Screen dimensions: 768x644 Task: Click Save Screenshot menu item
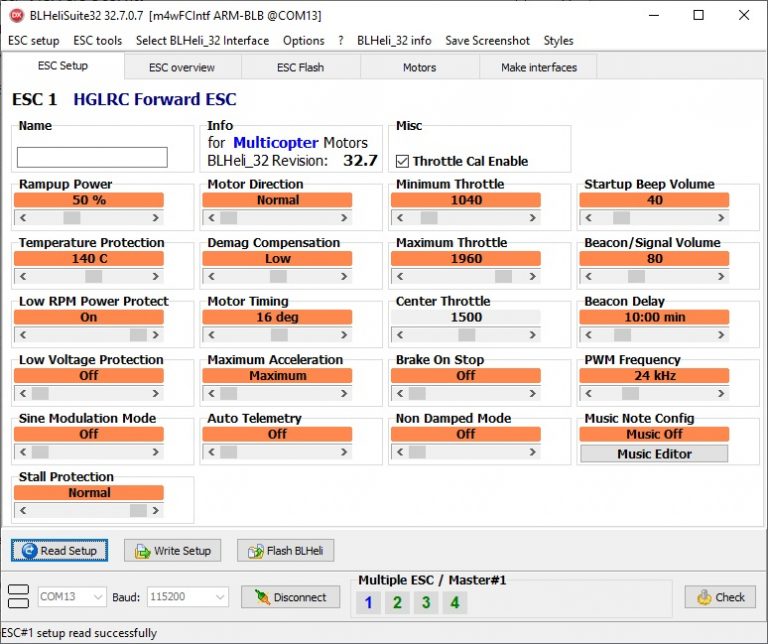(x=487, y=41)
